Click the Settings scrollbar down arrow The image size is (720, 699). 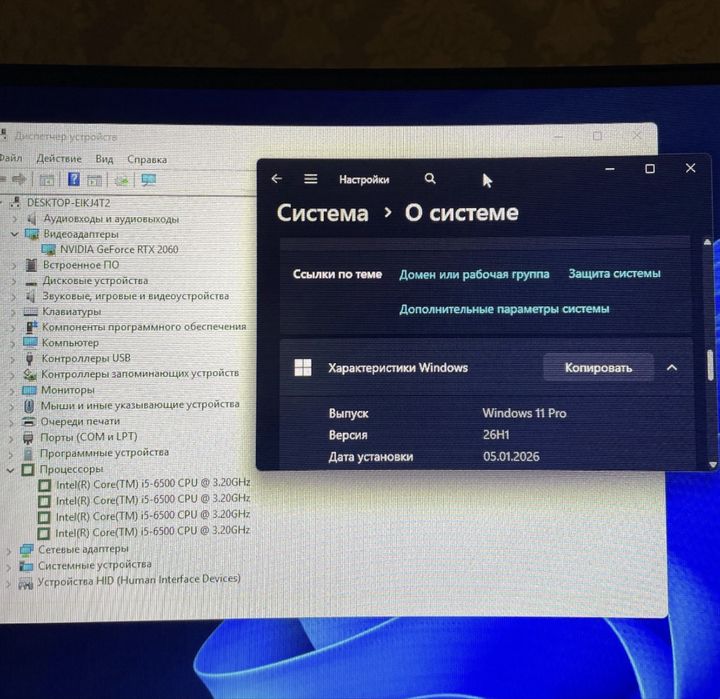[713, 465]
